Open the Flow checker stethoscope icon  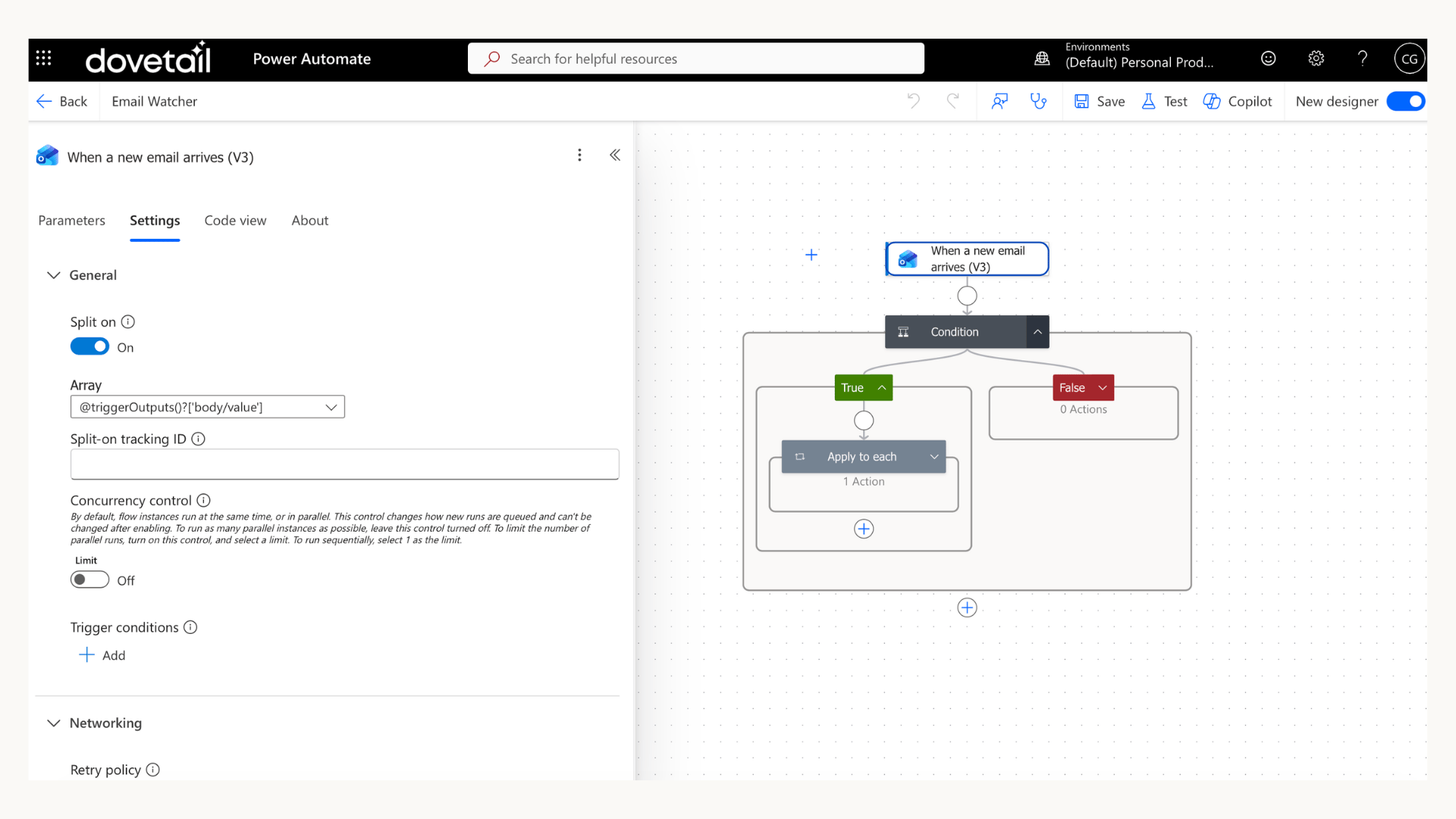click(x=1039, y=101)
